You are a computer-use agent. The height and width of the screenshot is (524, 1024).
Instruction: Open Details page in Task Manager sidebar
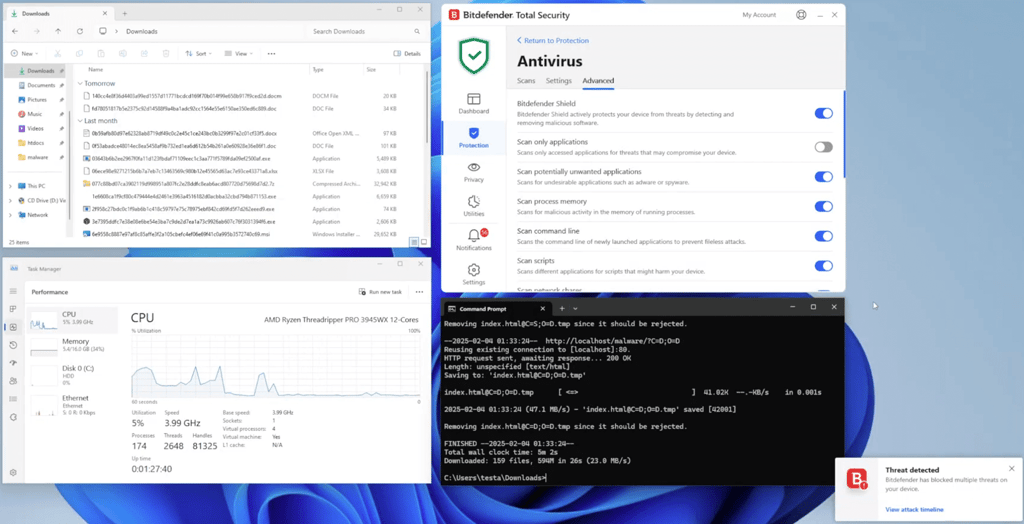pos(13,399)
